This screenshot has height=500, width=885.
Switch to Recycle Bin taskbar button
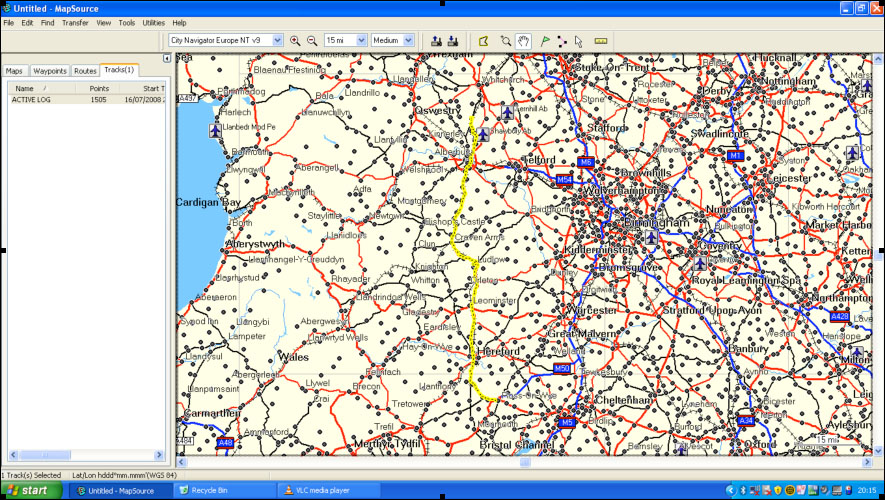pyautogui.click(x=225, y=490)
